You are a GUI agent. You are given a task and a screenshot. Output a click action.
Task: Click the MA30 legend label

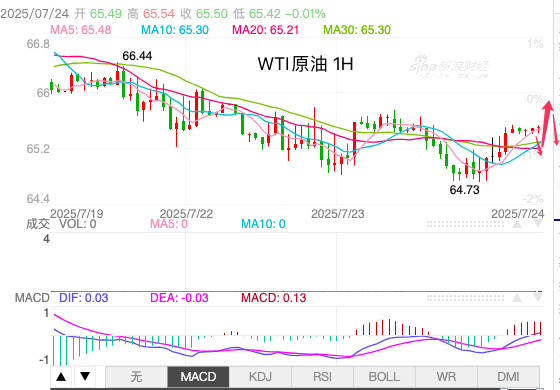(357, 30)
